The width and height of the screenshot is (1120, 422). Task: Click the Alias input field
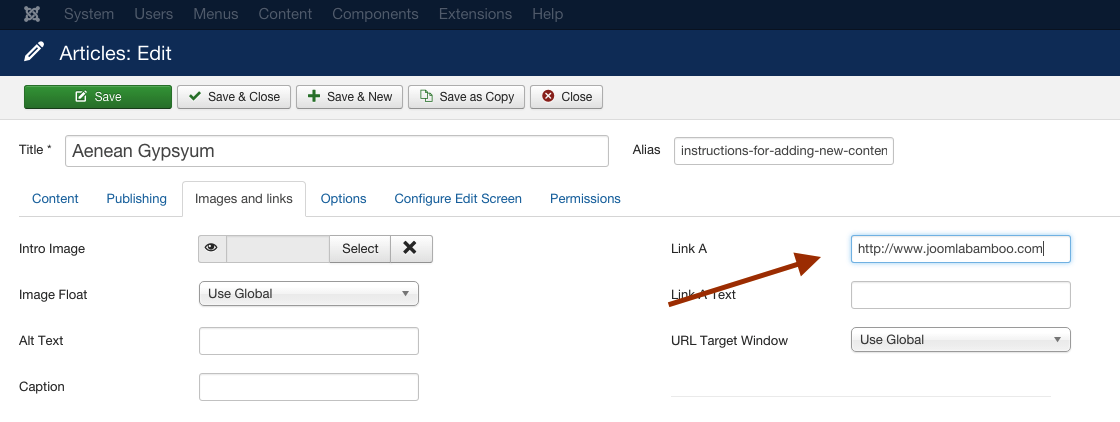coord(784,151)
